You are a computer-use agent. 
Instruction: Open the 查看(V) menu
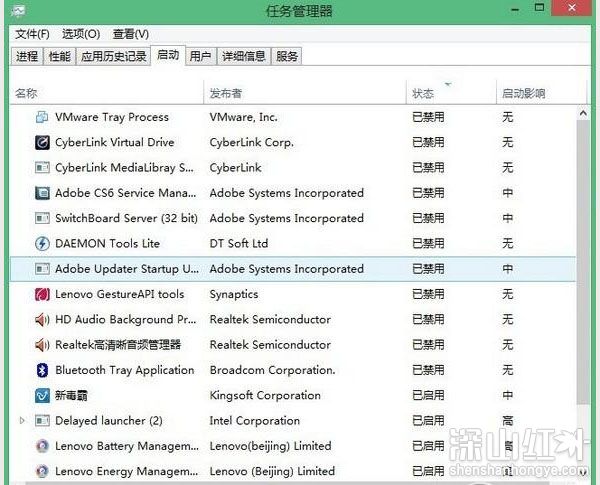click(130, 34)
